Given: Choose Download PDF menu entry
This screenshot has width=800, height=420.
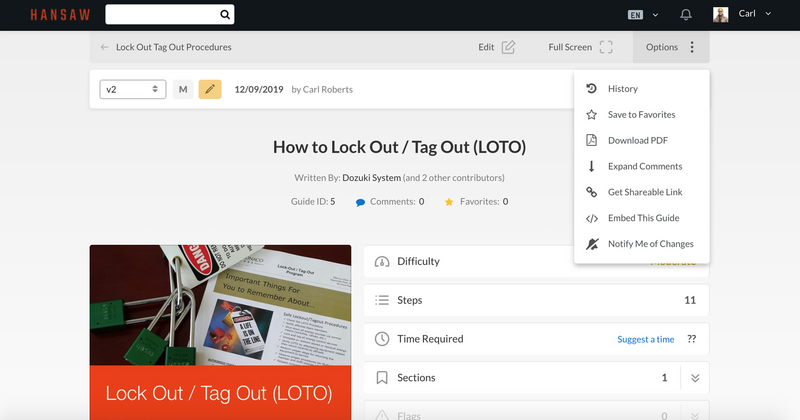Looking at the screenshot, I should click(x=638, y=140).
